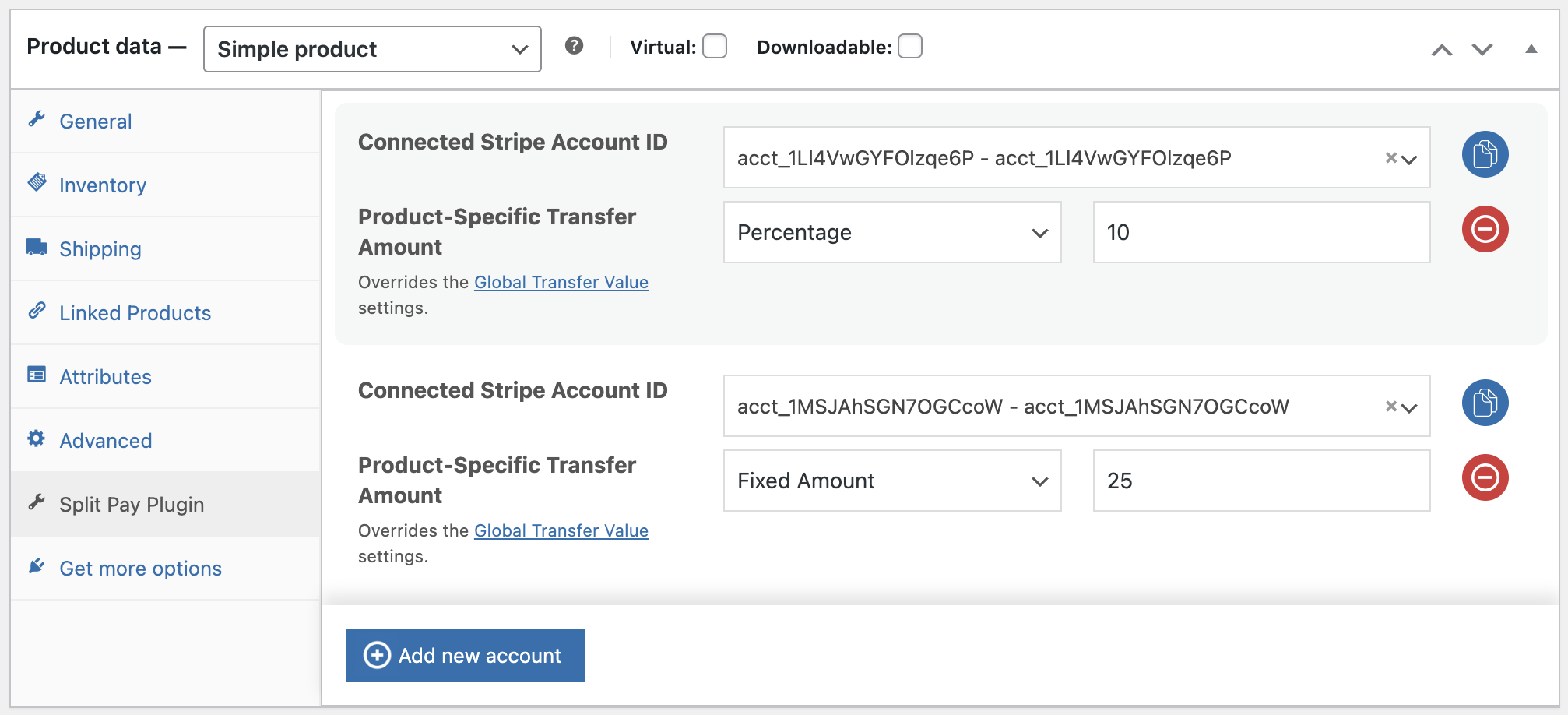Open the first Global Transfer Value link

click(x=561, y=282)
